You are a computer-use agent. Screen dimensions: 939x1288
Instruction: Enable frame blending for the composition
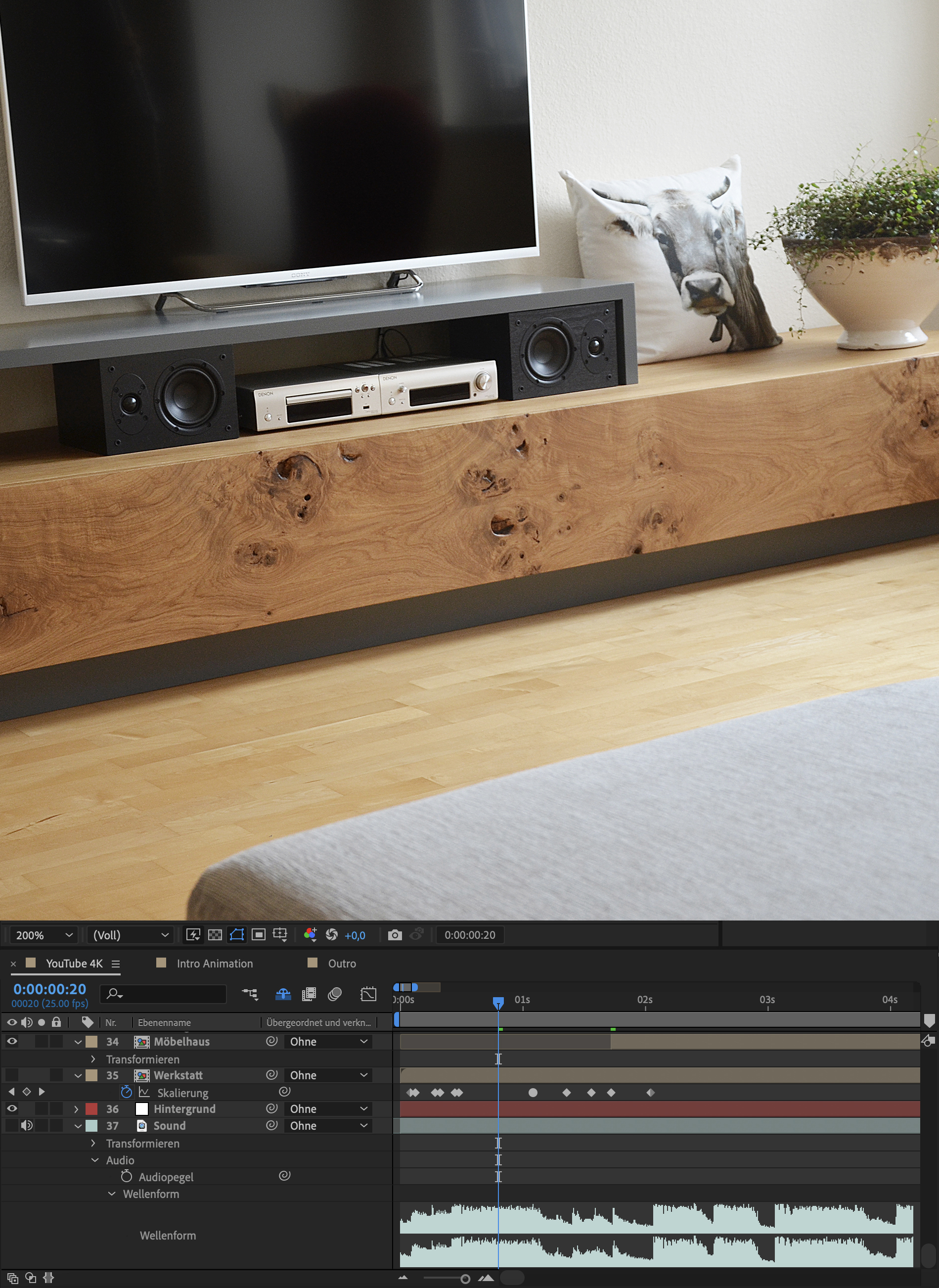(x=309, y=994)
